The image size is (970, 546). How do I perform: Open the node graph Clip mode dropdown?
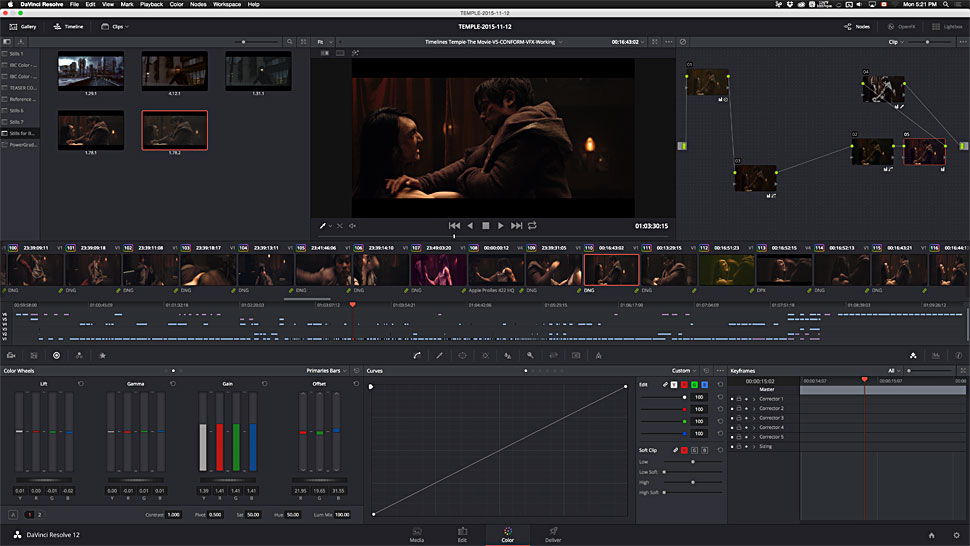tap(896, 42)
